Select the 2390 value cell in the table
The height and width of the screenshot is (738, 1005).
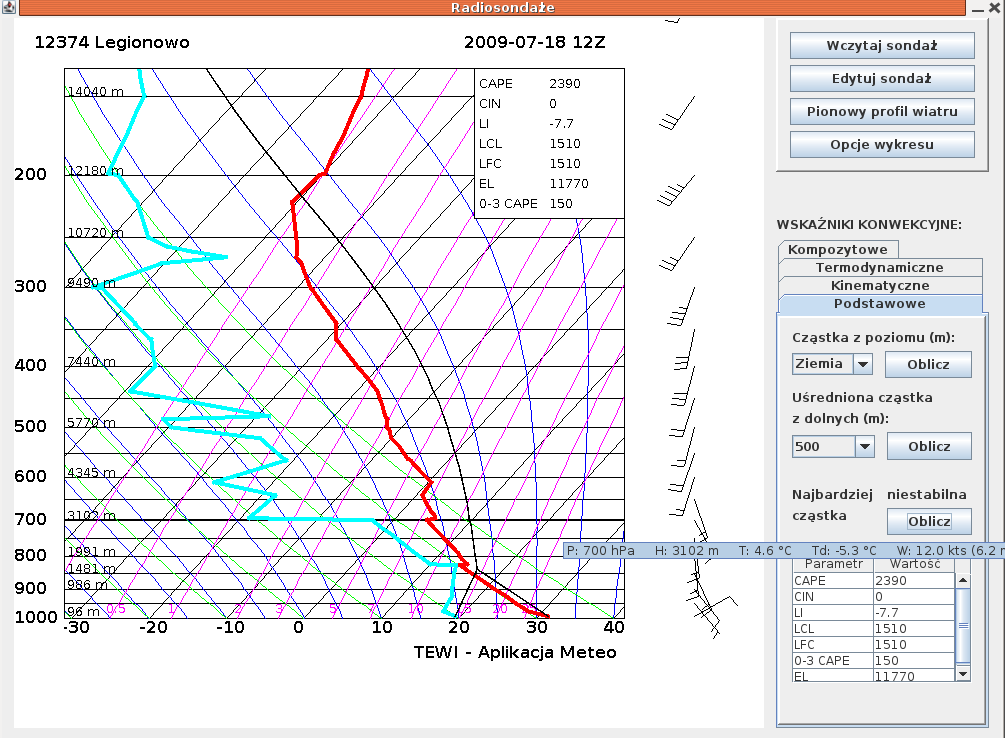click(914, 580)
